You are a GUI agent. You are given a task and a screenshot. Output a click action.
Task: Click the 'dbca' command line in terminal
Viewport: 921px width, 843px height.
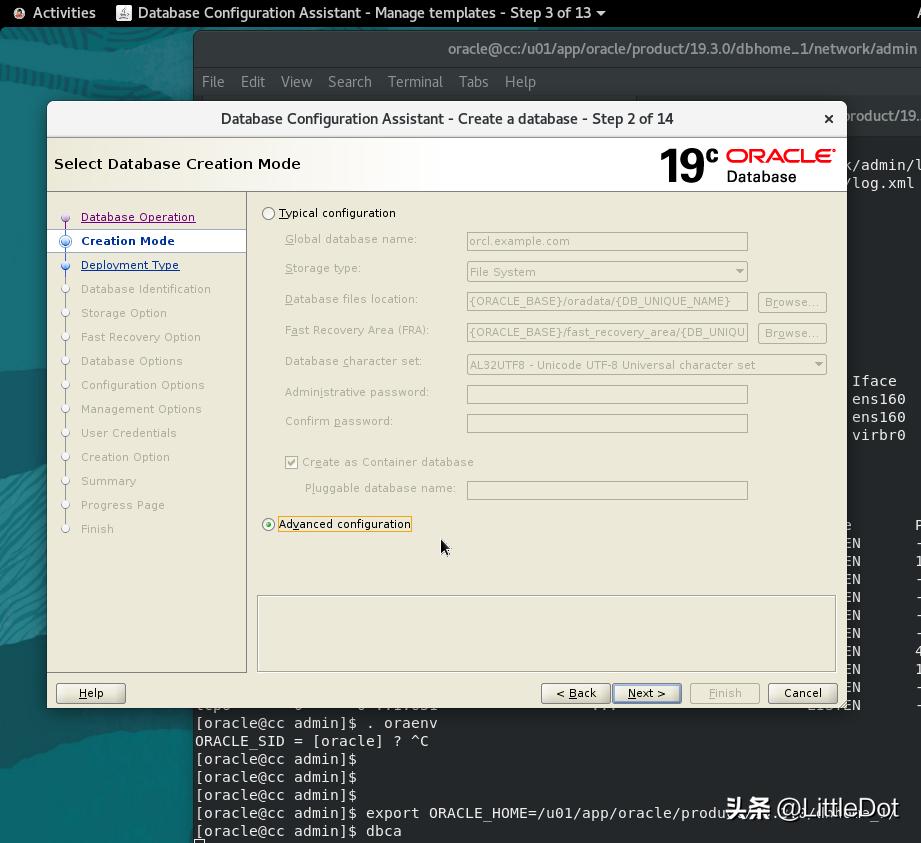[x=298, y=831]
